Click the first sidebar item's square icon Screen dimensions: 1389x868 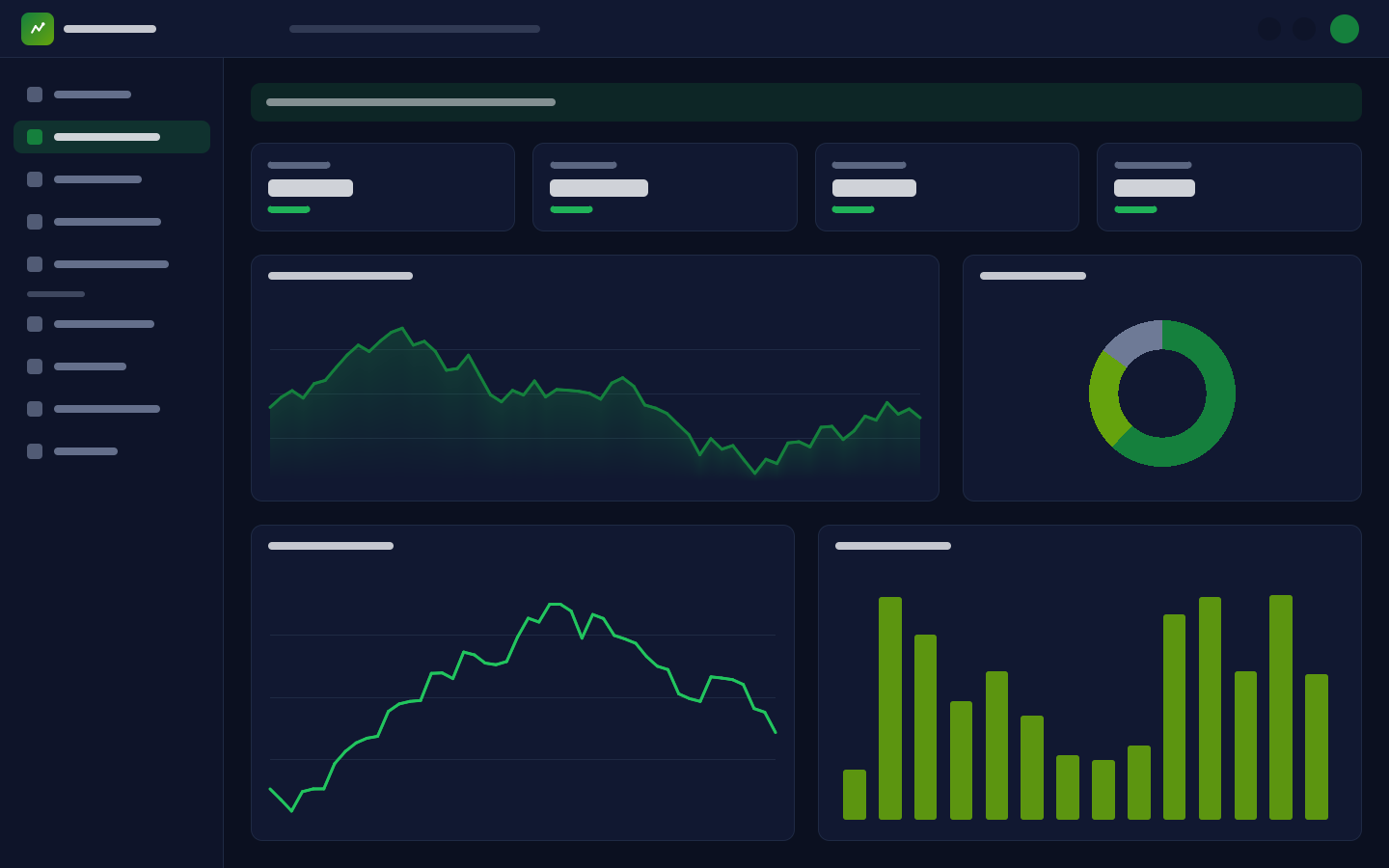35,95
